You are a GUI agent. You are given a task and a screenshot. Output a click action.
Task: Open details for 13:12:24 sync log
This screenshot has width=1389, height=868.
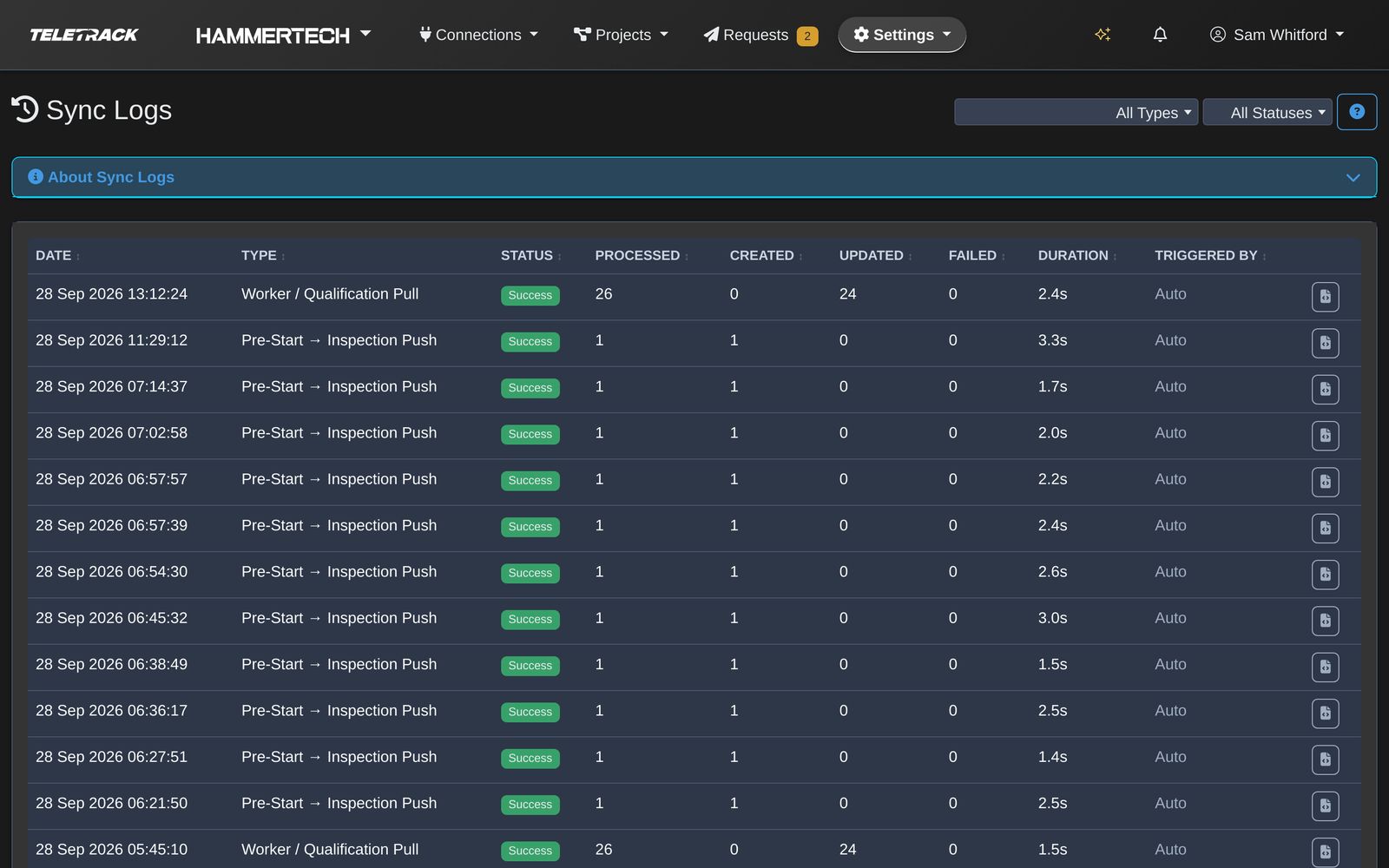1325,297
